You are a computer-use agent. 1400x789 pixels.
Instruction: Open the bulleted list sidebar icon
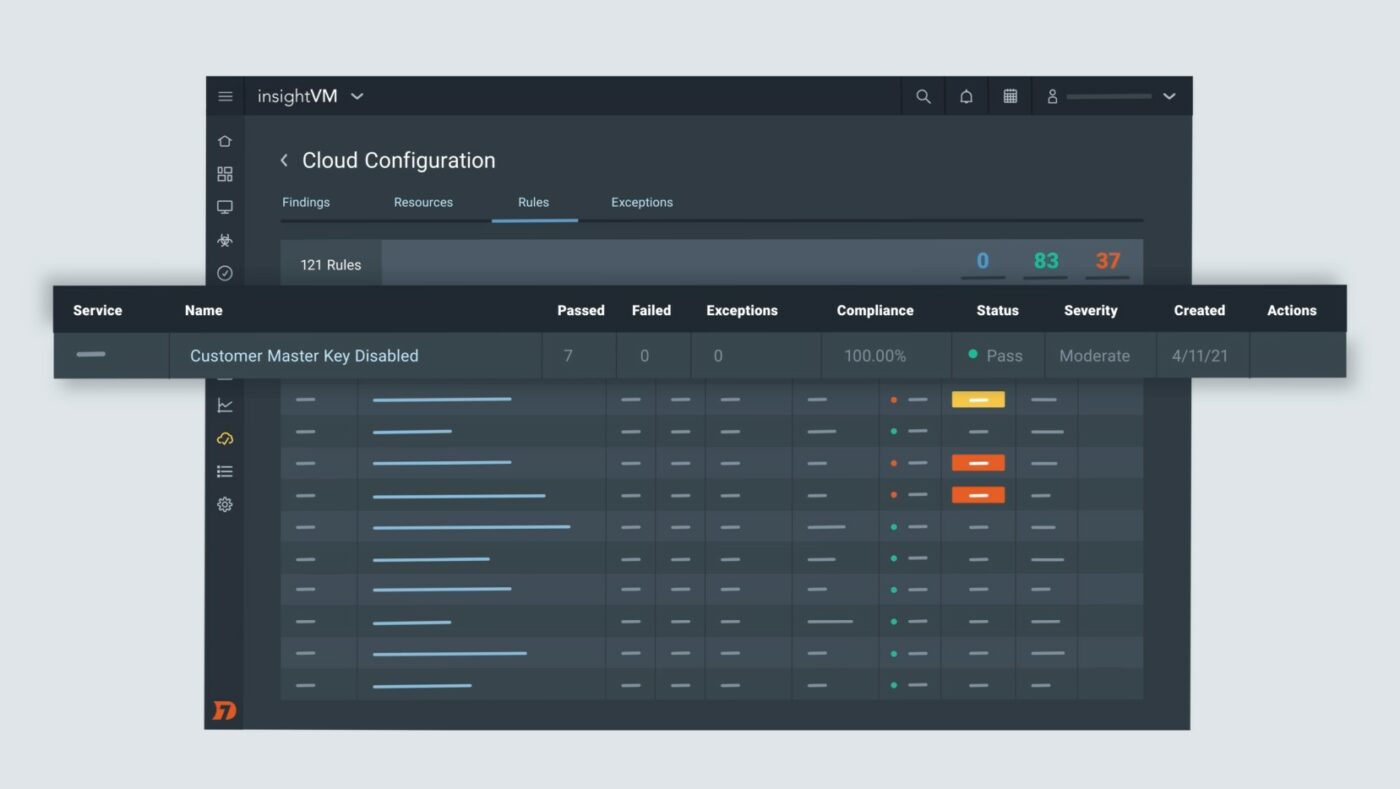pyautogui.click(x=225, y=471)
